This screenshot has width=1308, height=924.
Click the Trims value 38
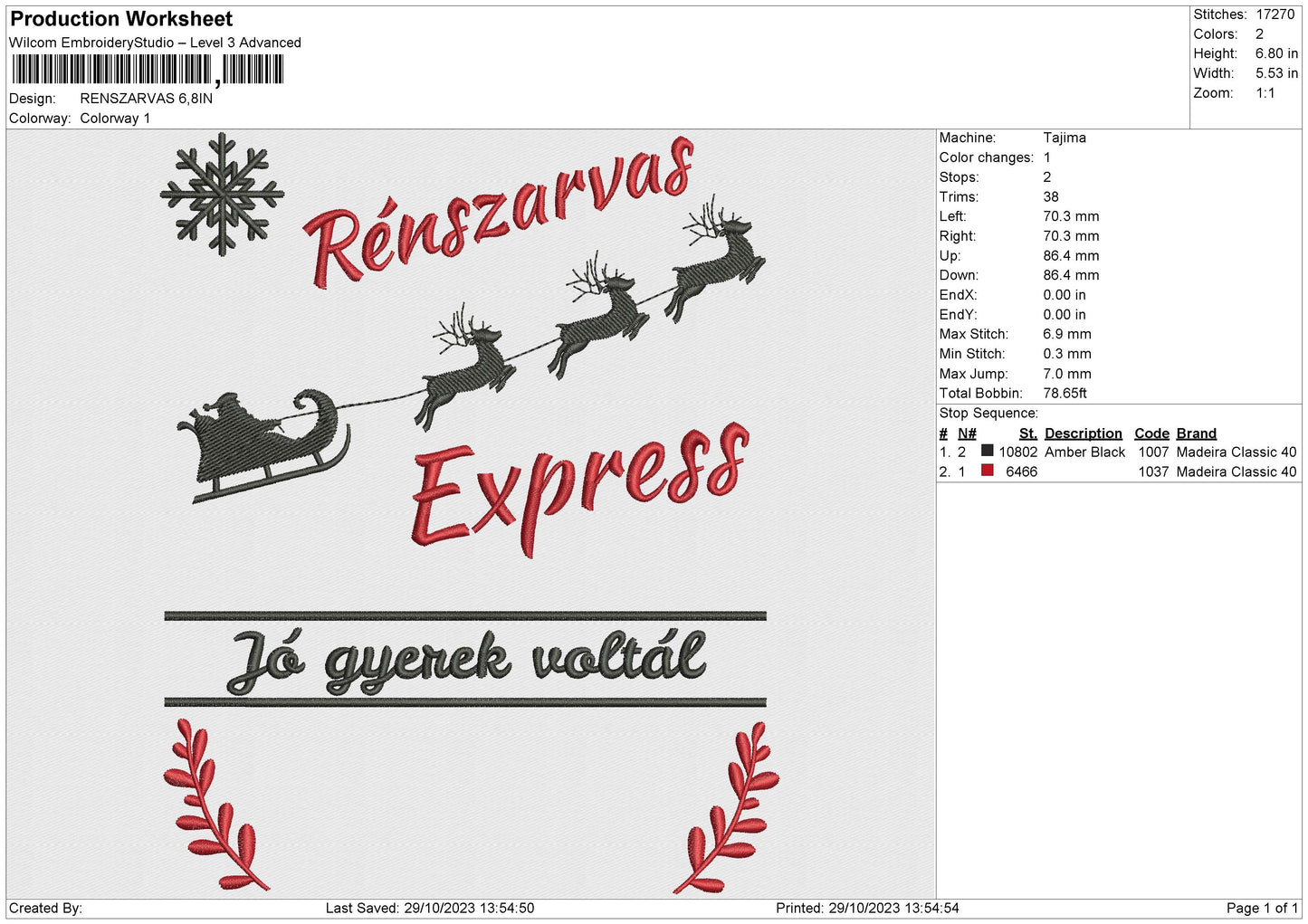(x=1051, y=196)
